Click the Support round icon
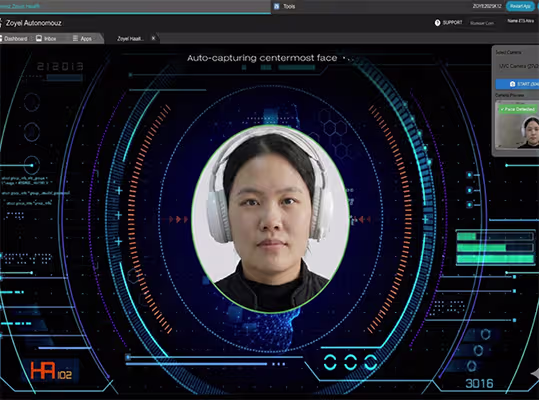539x400 pixels. pyautogui.click(x=437, y=23)
